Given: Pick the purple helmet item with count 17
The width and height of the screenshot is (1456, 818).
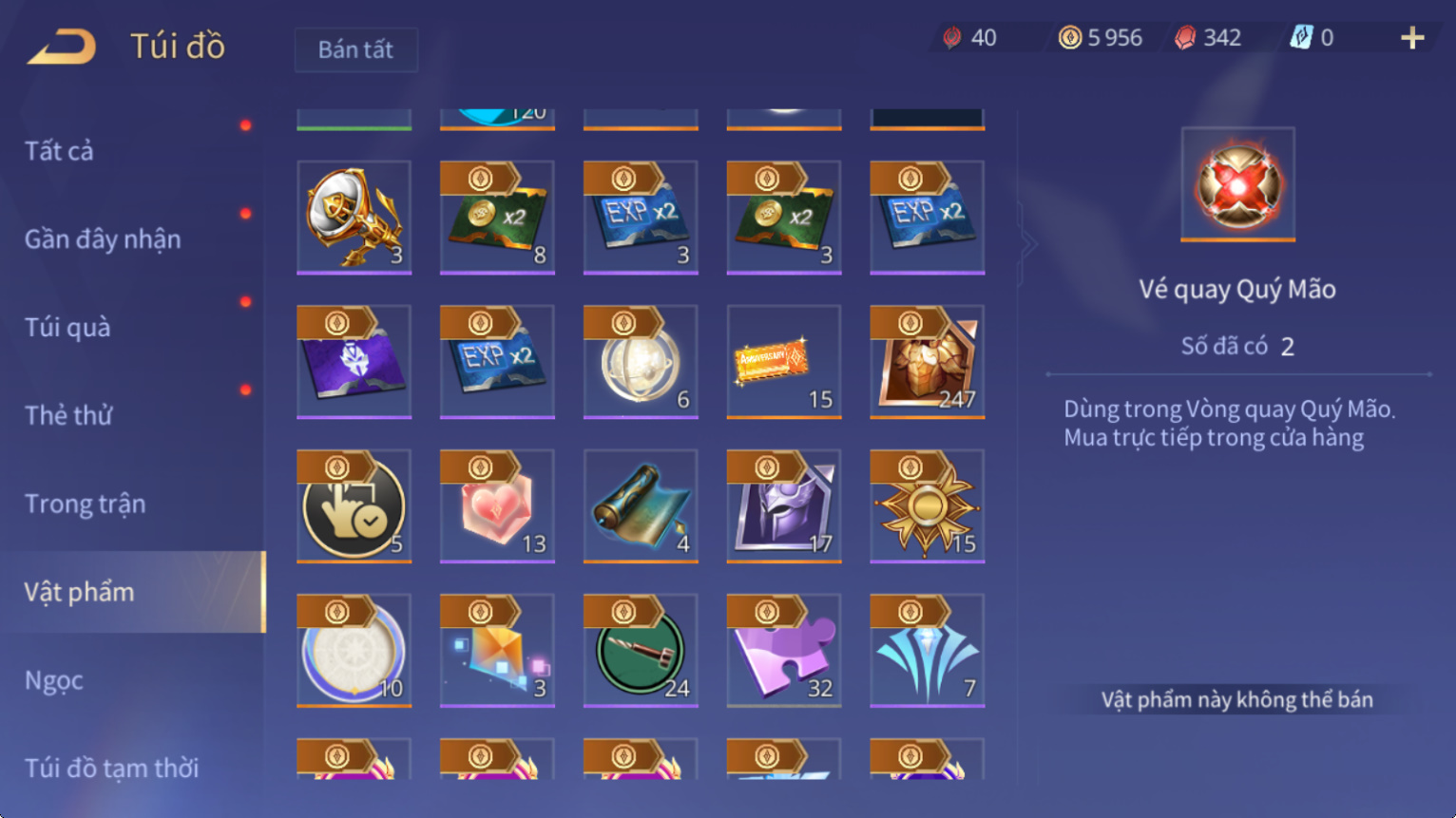Looking at the screenshot, I should pyautogui.click(x=784, y=506).
